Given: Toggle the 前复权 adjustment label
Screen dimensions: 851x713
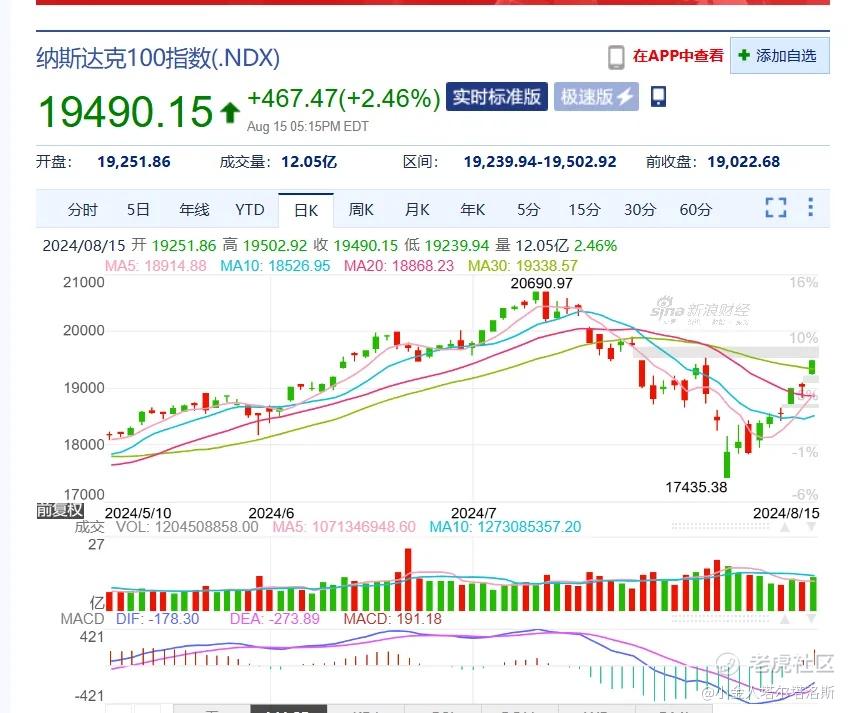Looking at the screenshot, I should coord(60,510).
